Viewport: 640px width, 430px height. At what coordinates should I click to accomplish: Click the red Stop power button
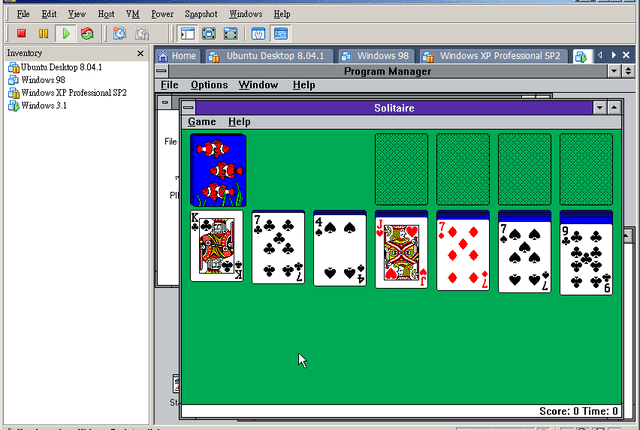pyautogui.click(x=21, y=33)
